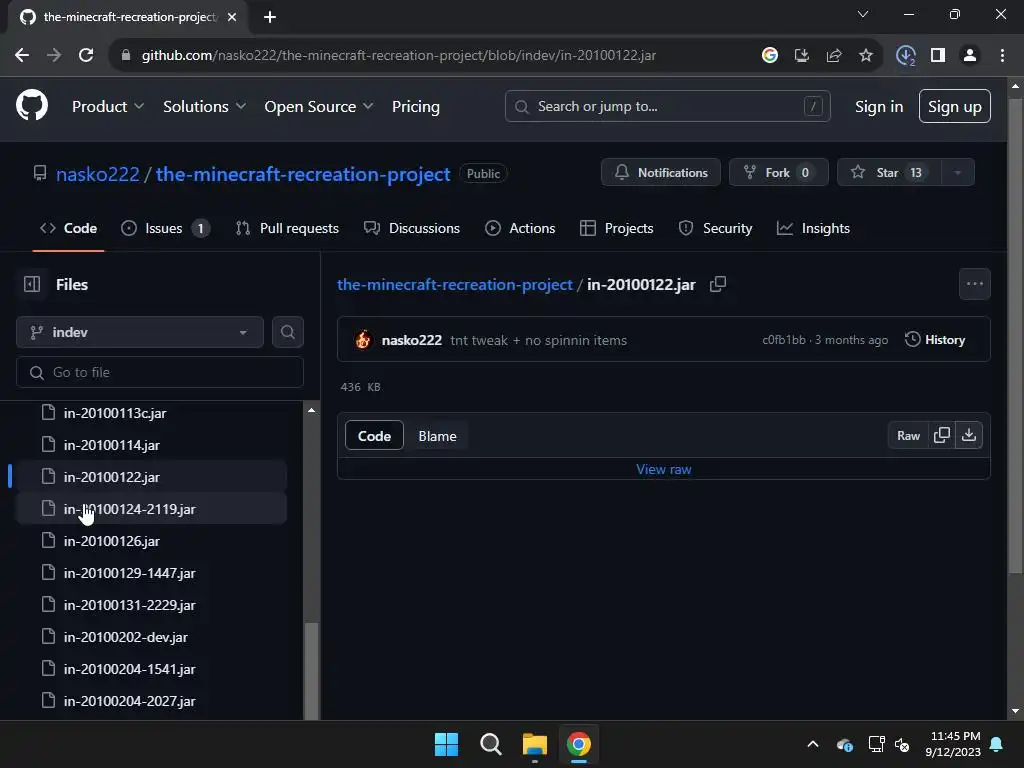Toggle Chrome side panel icon
This screenshot has width=1024, height=768.
[x=938, y=56]
